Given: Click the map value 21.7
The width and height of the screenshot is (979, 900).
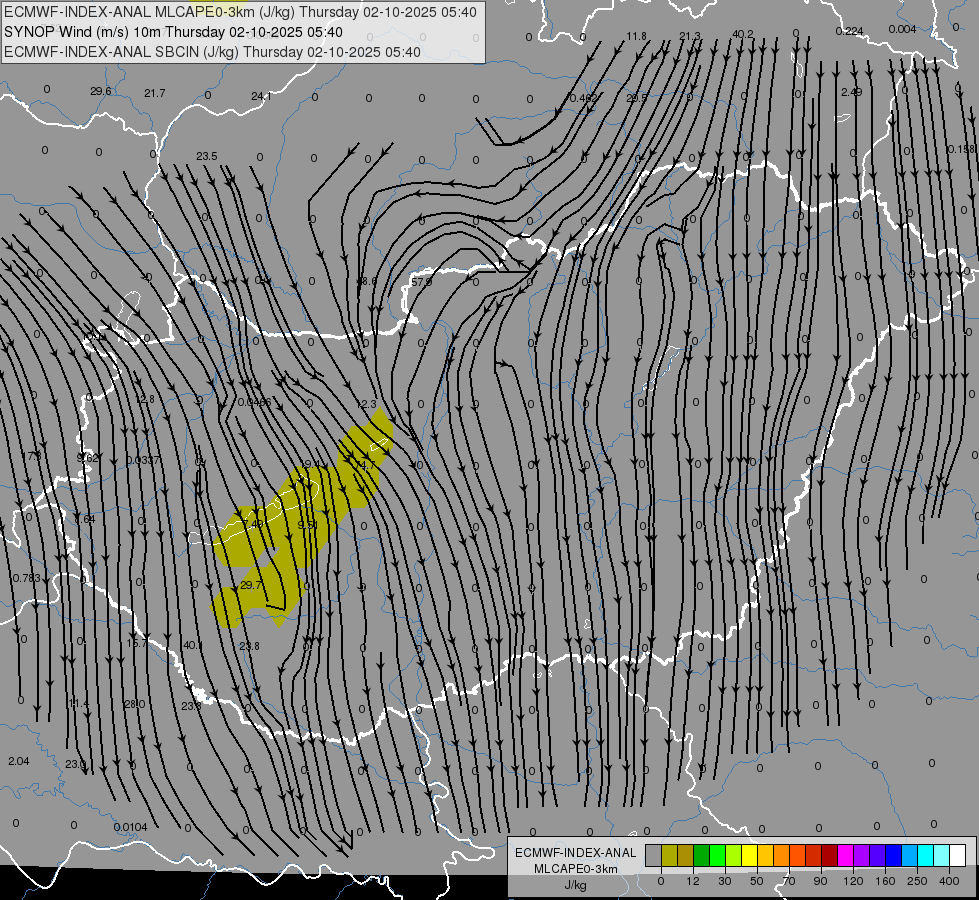Looking at the screenshot, I should pyautogui.click(x=154, y=93).
